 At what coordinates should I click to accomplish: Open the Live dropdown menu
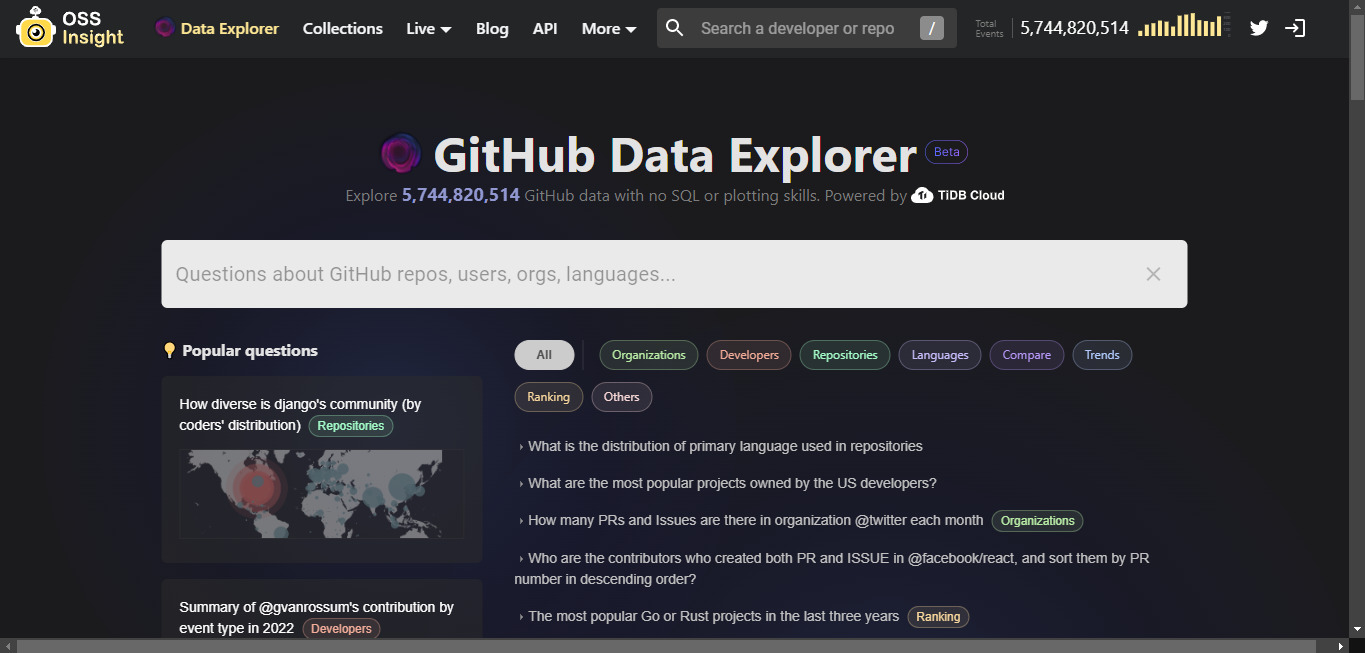coord(429,28)
